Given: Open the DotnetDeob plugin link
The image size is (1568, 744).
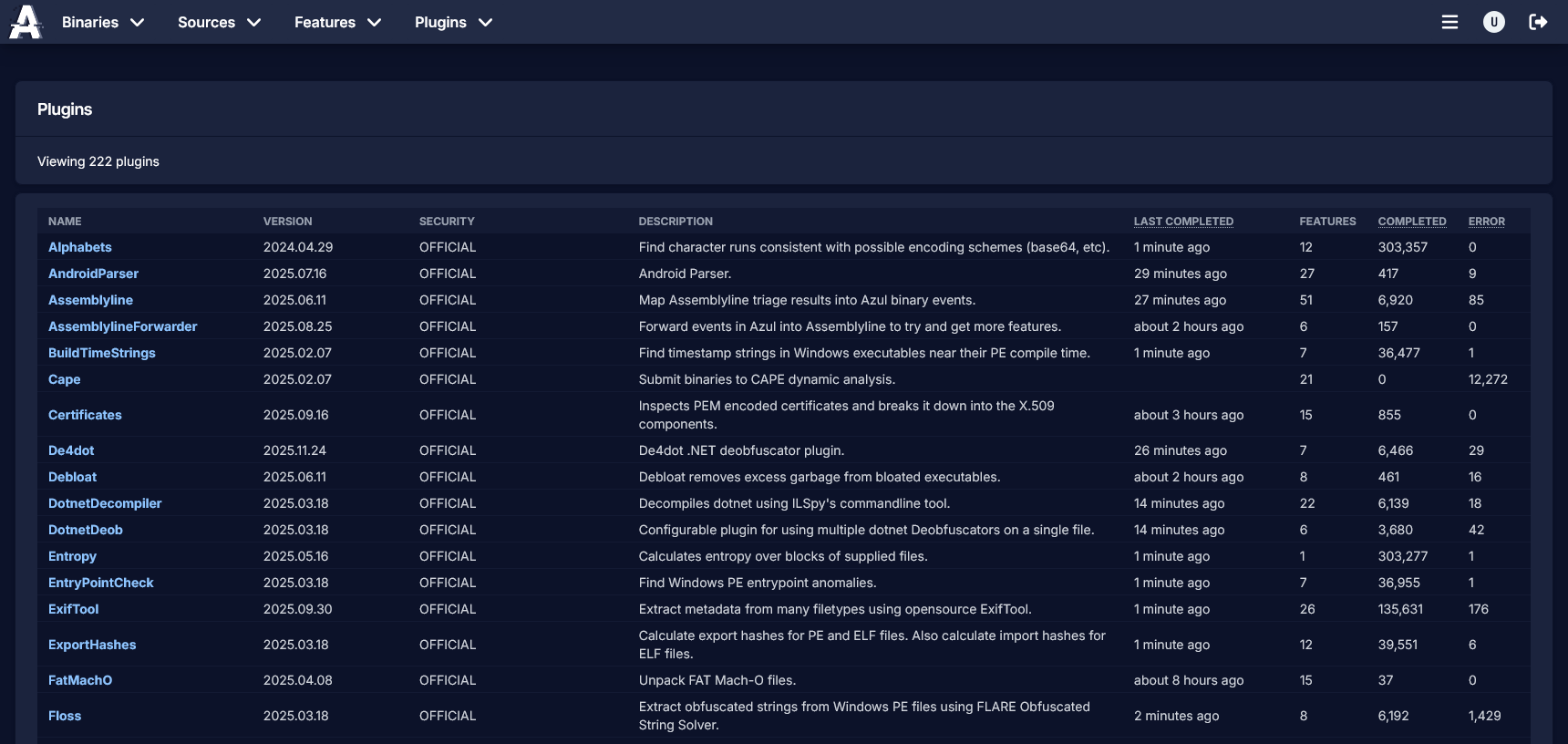Looking at the screenshot, I should [x=86, y=530].
